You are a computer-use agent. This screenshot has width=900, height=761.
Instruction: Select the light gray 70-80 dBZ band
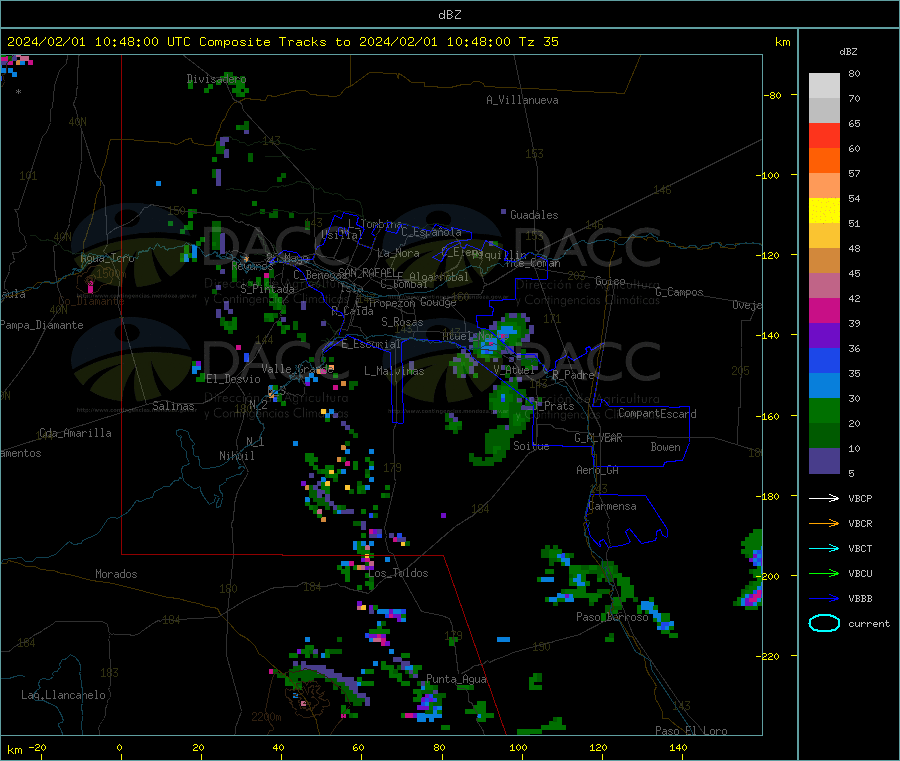pyautogui.click(x=824, y=86)
